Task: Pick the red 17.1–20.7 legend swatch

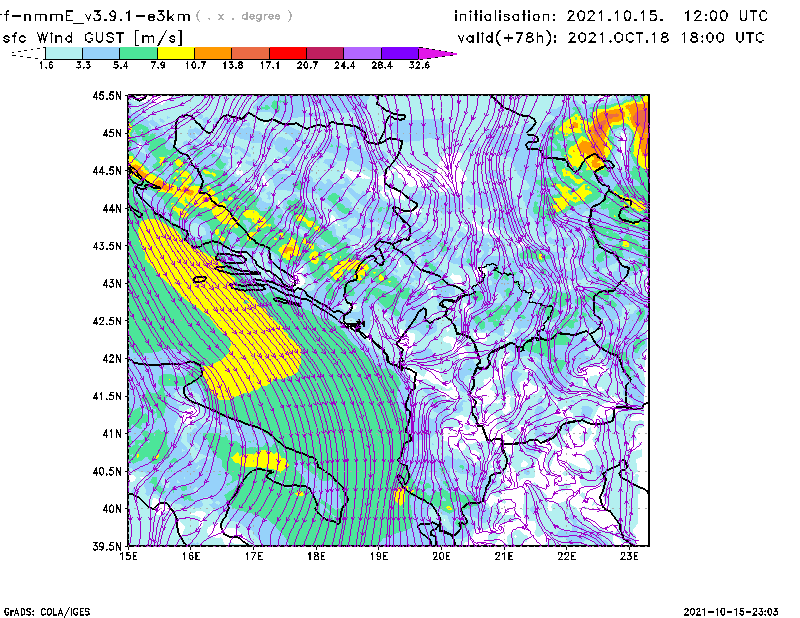Action: pos(289,53)
